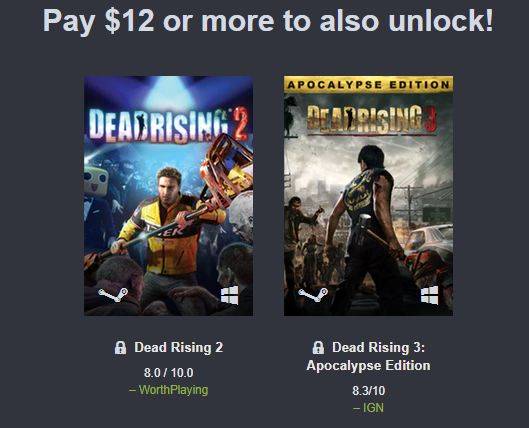Open the Dead Rising 2 cover art

point(168,196)
